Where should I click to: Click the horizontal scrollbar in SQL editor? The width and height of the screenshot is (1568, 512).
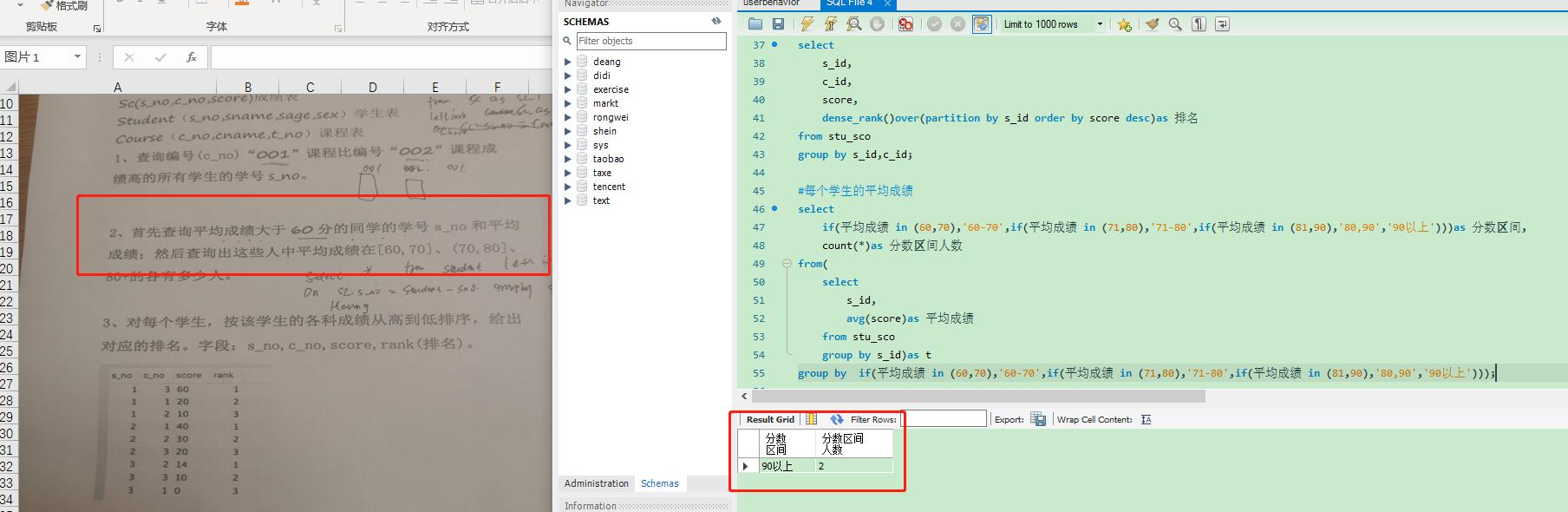click(x=980, y=396)
